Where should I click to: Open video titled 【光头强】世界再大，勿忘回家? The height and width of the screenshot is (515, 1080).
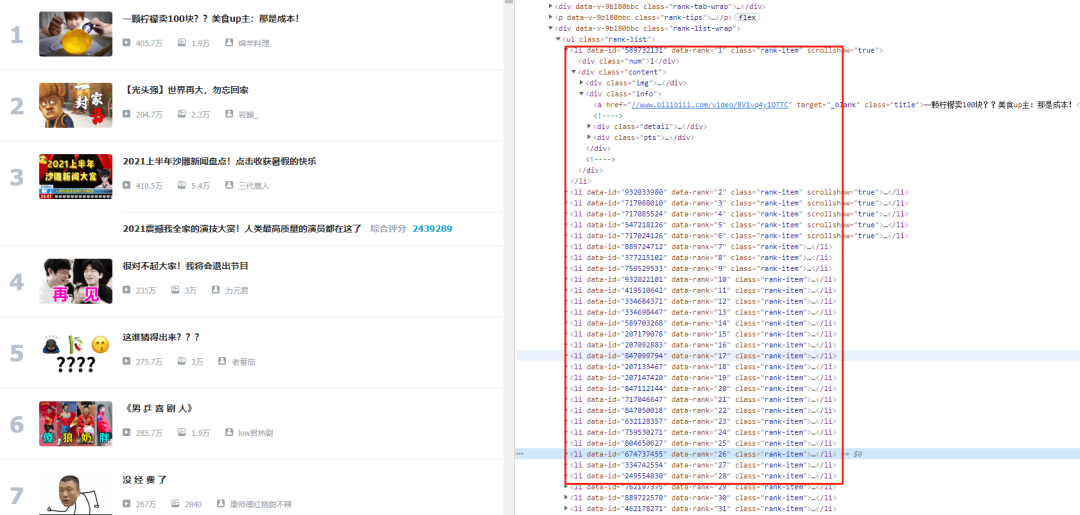pos(185,90)
